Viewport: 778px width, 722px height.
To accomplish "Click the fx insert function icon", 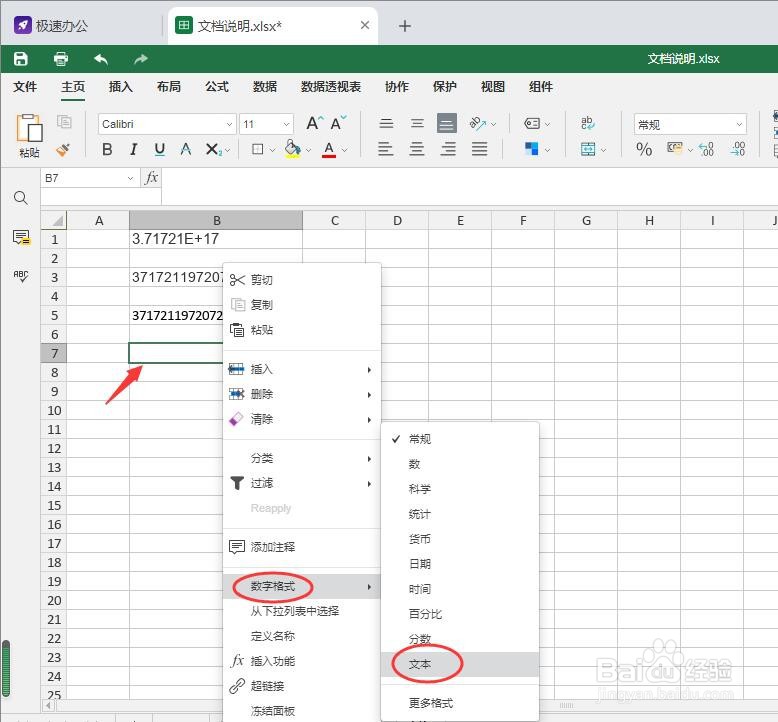I will (151, 178).
